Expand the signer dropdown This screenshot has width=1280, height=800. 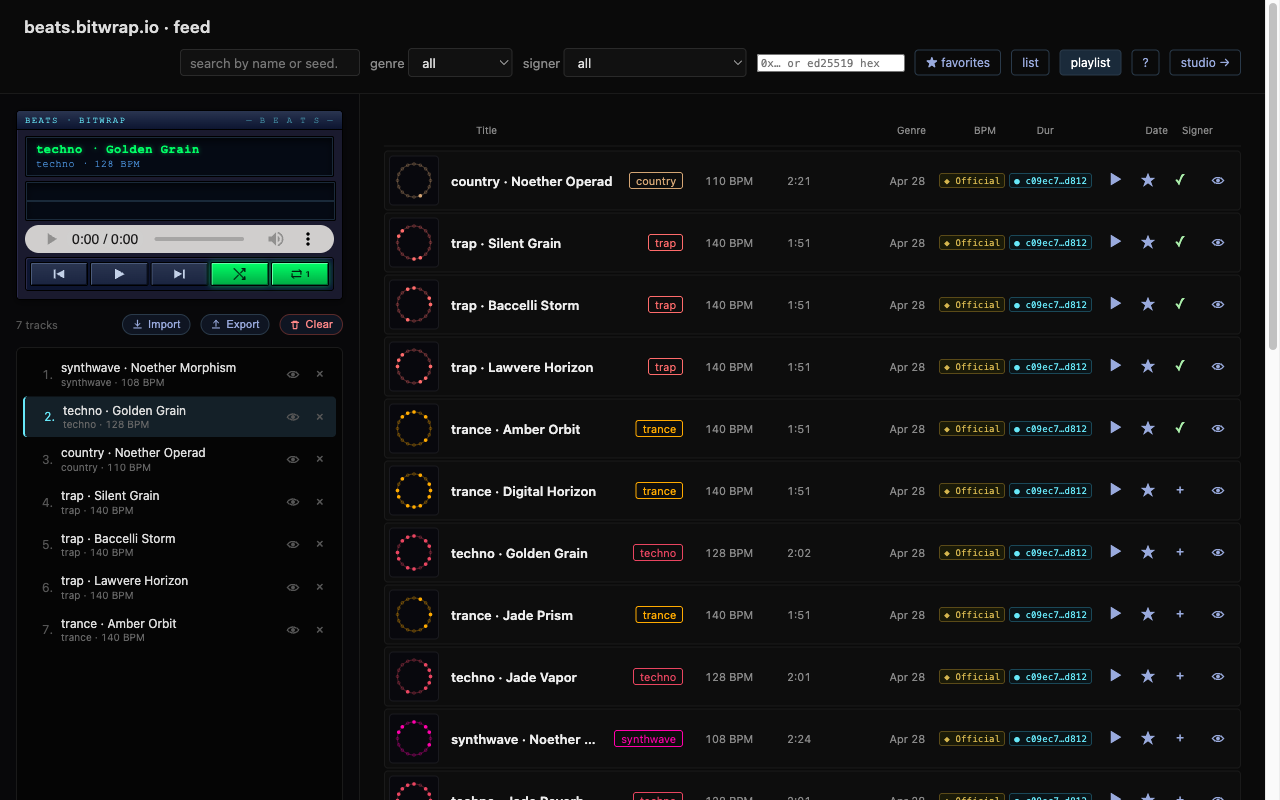(x=654, y=63)
